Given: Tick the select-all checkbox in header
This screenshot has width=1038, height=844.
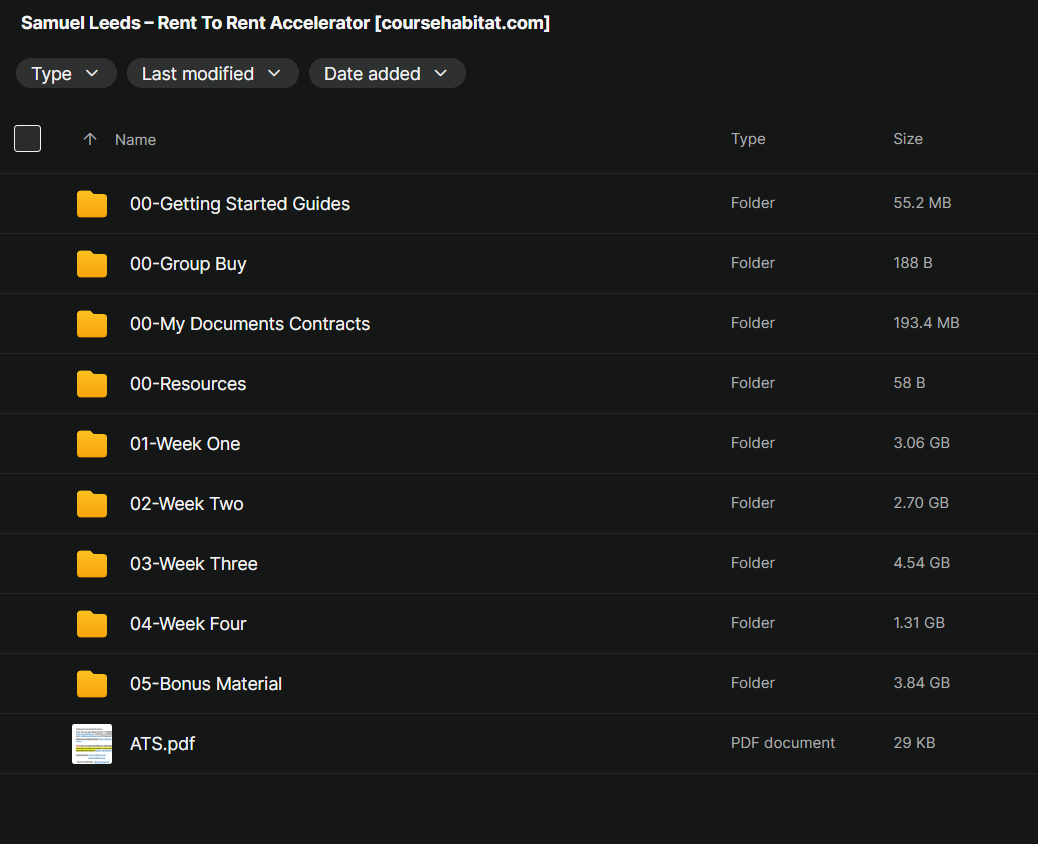Looking at the screenshot, I should point(28,139).
